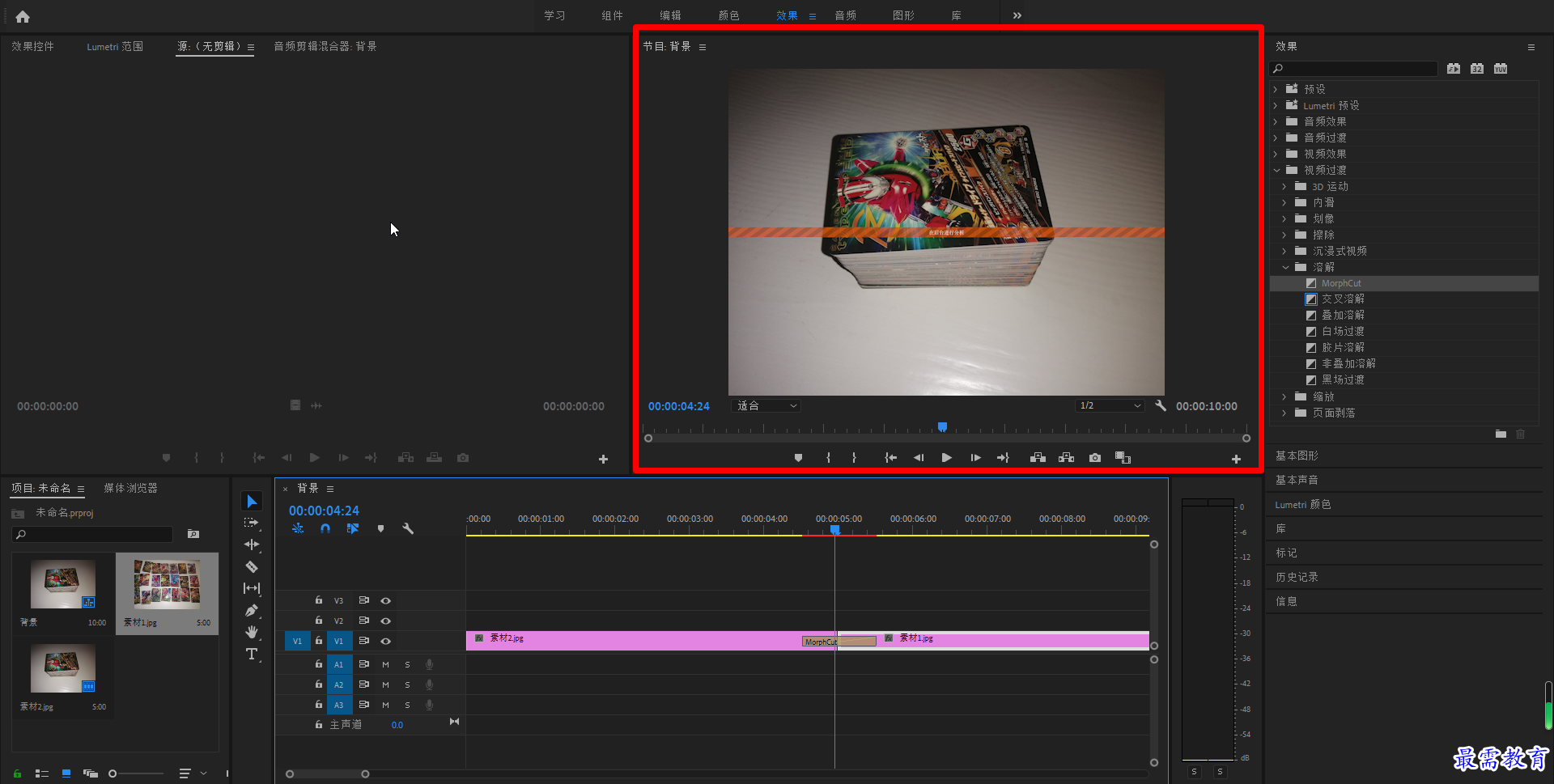
Task: Add marker in timeline panel
Action: [x=380, y=528]
